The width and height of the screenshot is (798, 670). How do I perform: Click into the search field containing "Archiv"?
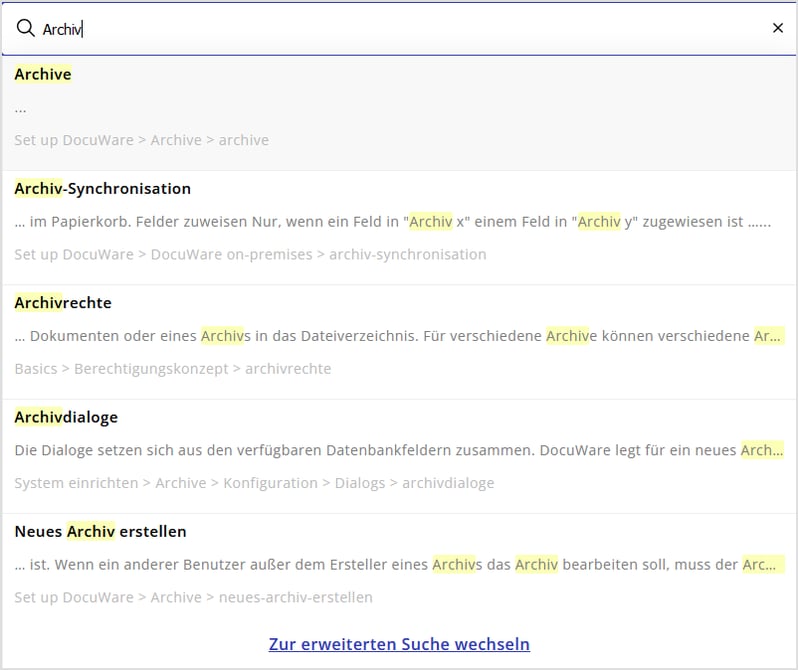(400, 29)
